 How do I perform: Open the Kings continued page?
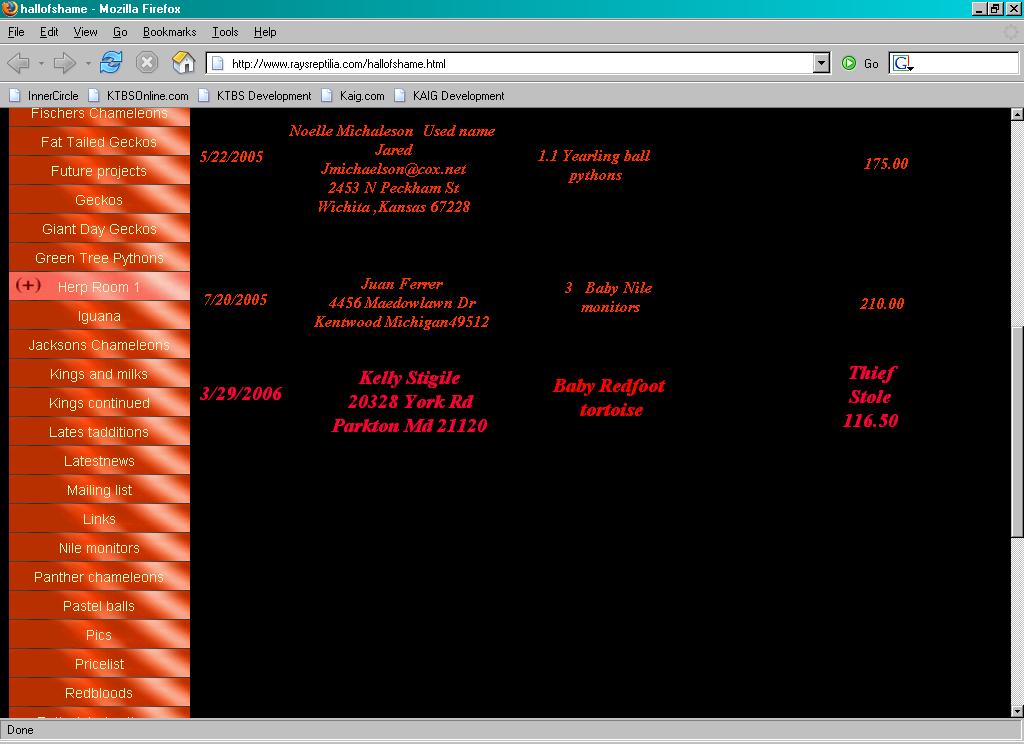pyautogui.click(x=99, y=403)
